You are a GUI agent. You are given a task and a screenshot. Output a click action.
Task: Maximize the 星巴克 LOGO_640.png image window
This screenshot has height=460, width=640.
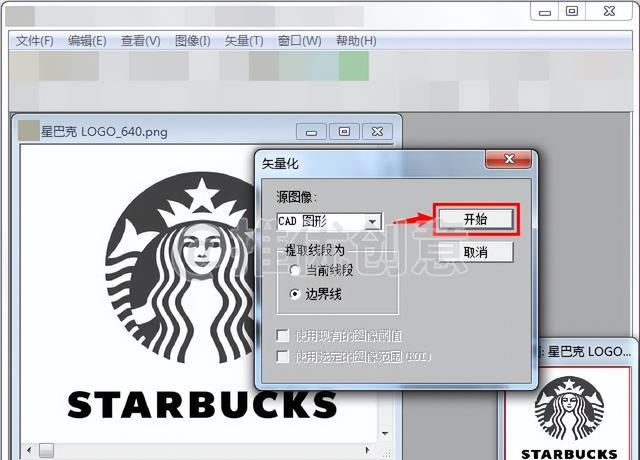click(x=344, y=132)
